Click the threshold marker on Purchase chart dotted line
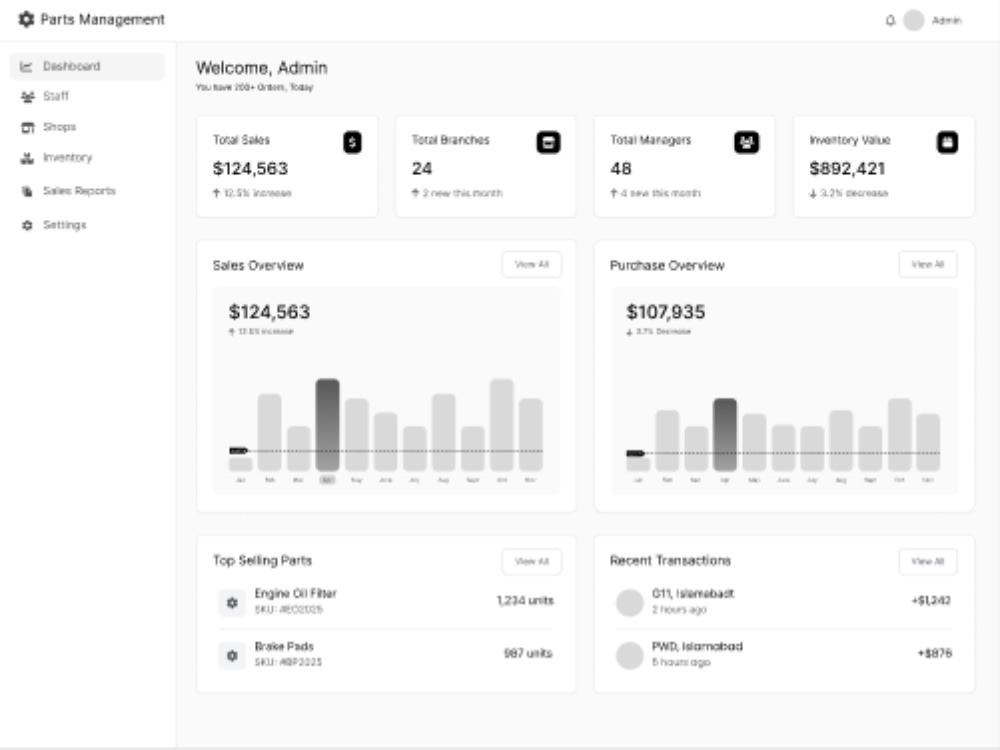This screenshot has width=1000, height=750. coord(635,453)
